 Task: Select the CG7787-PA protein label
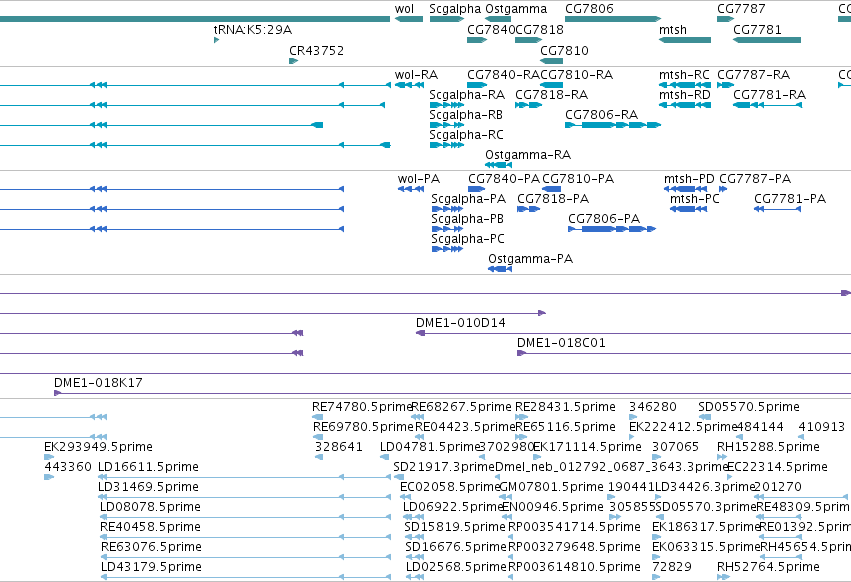(x=755, y=179)
